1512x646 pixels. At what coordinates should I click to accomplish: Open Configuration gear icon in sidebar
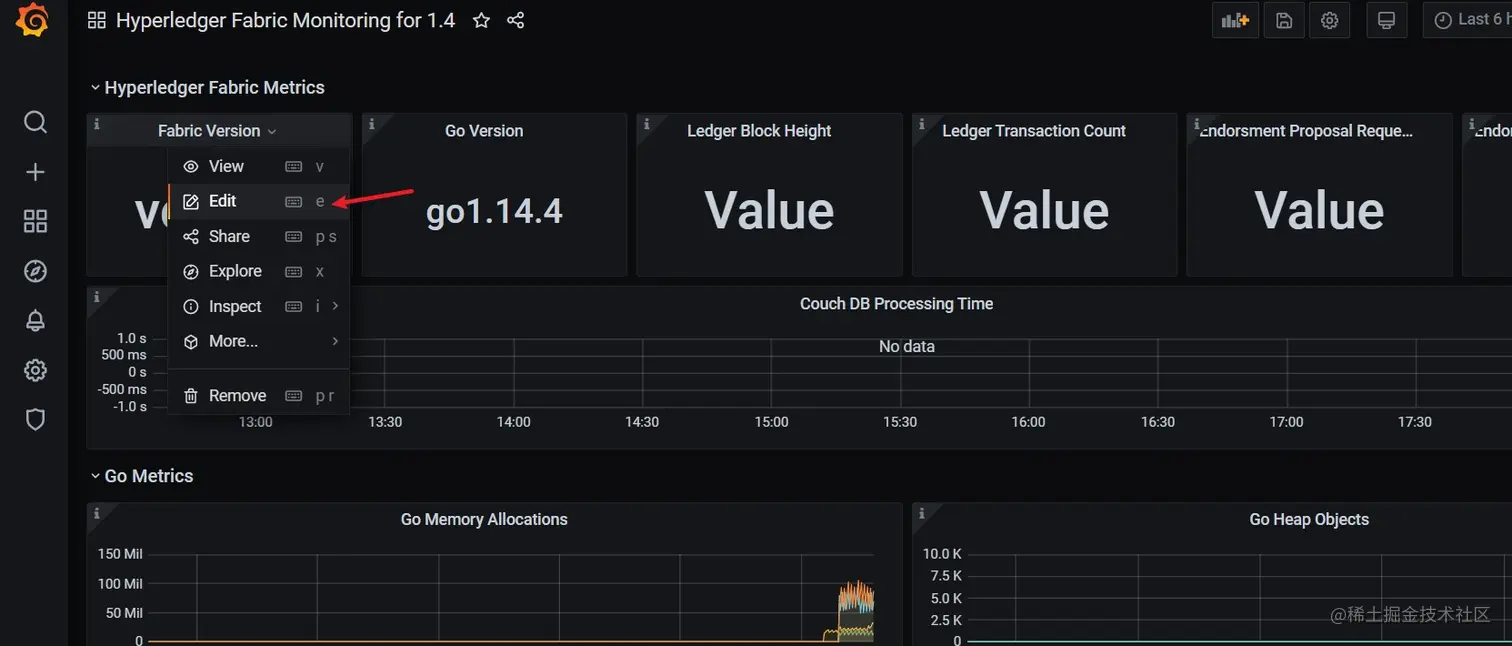coord(35,370)
